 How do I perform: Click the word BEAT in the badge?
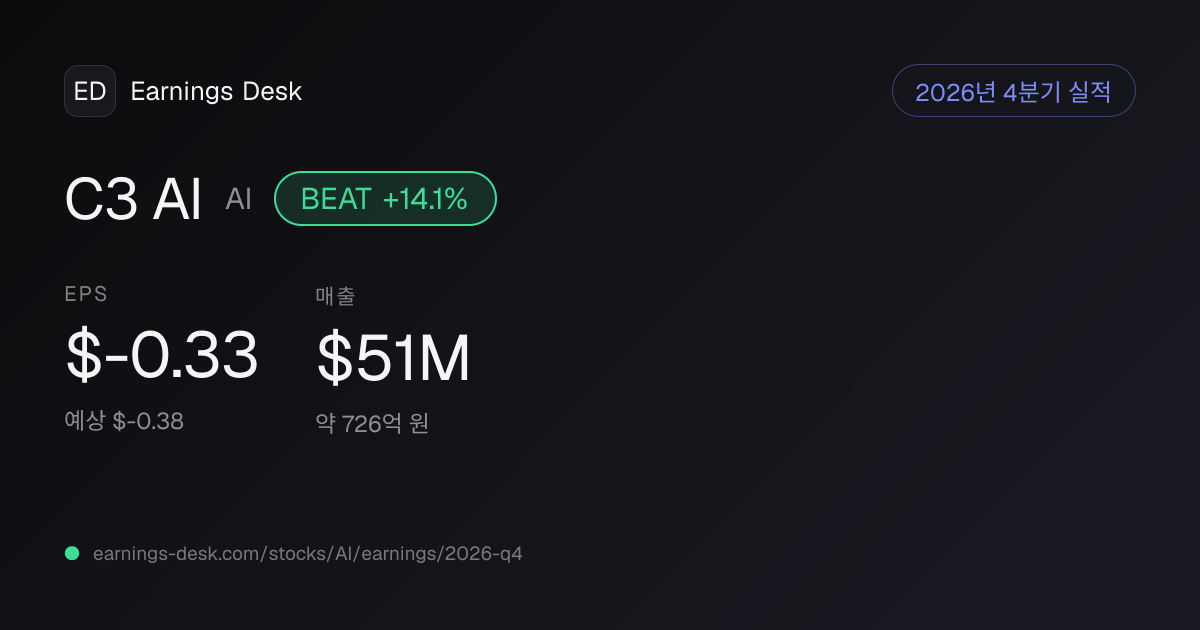[x=336, y=199]
